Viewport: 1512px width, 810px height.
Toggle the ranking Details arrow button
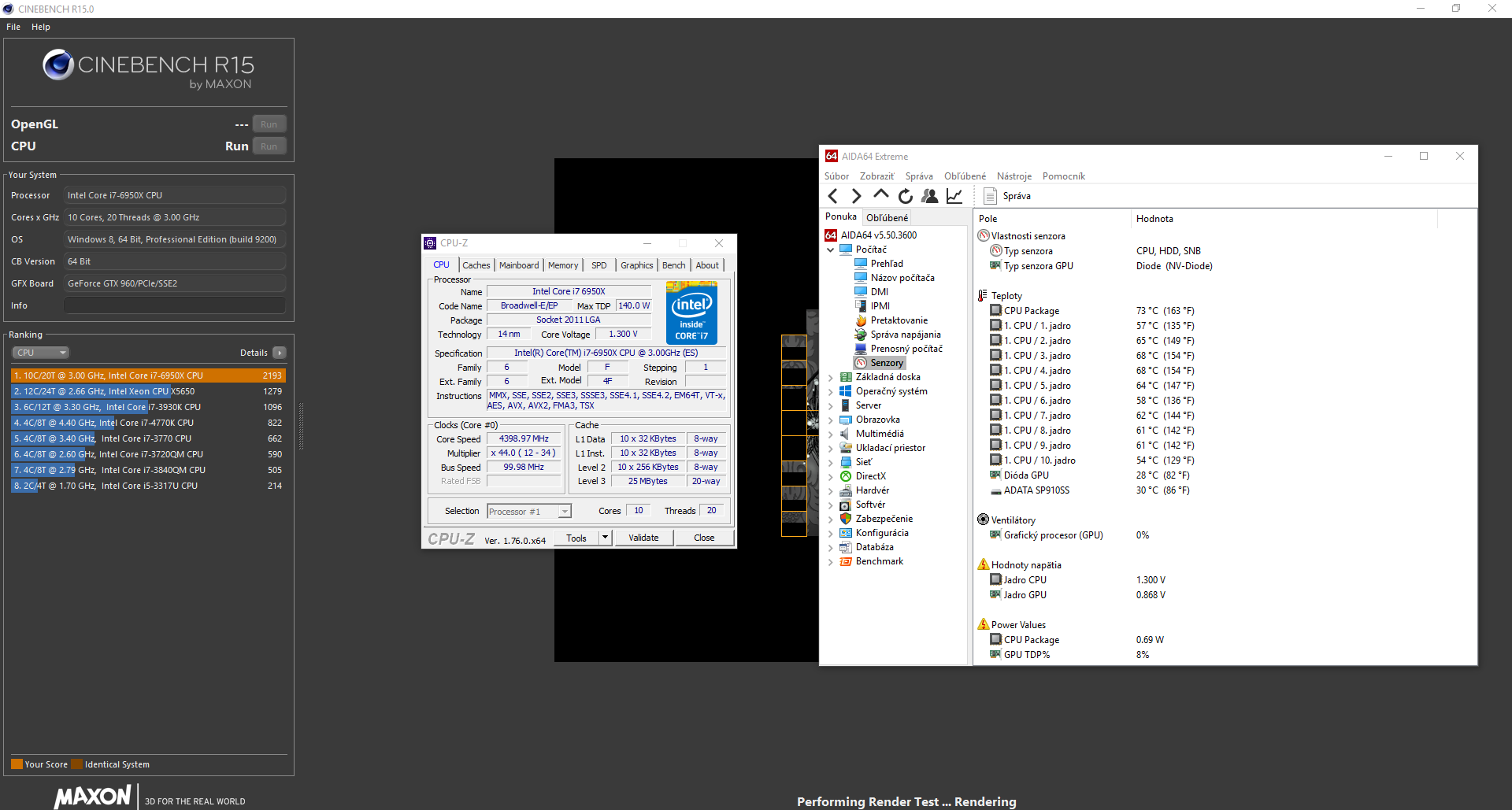coord(280,353)
